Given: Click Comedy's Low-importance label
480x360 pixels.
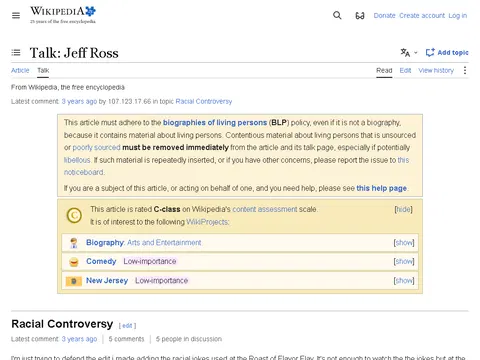Looking at the screenshot, I should tap(150, 261).
